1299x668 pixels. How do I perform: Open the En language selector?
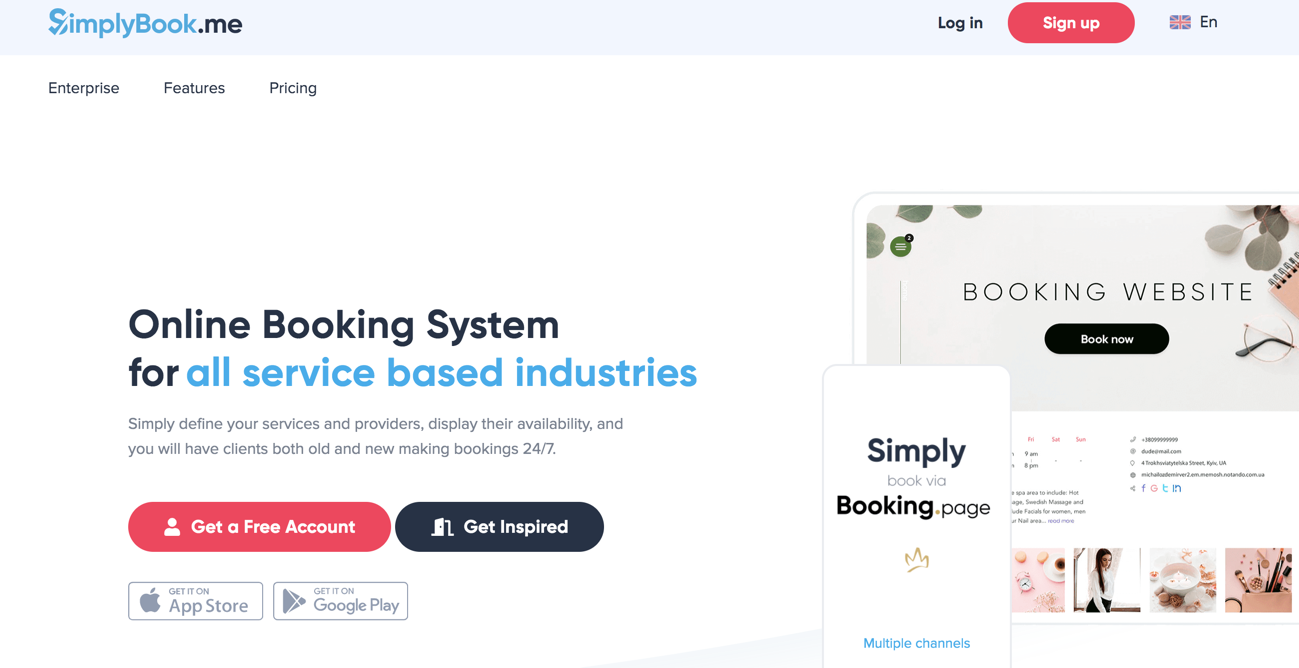tap(1193, 22)
